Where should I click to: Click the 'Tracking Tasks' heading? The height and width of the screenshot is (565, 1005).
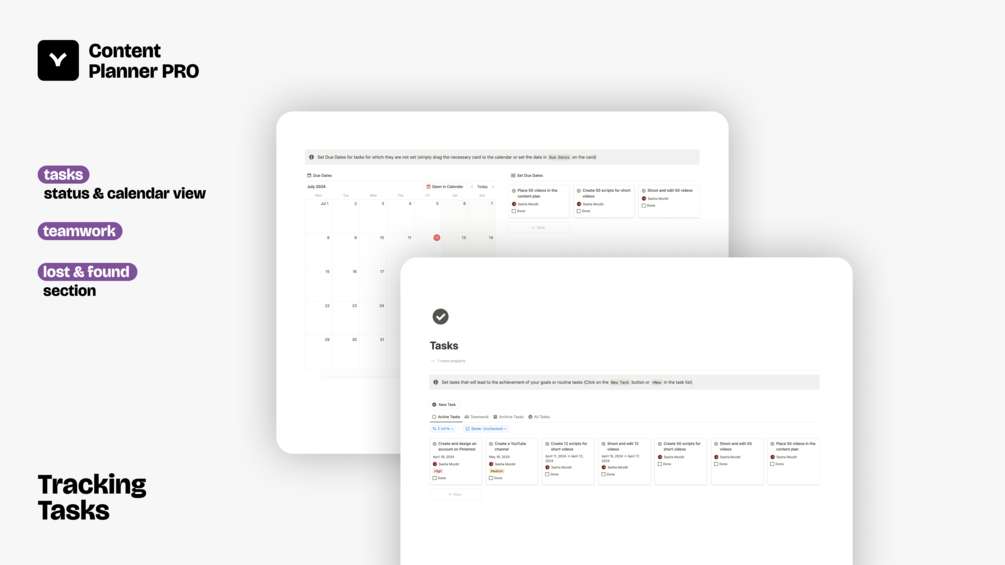(92, 497)
